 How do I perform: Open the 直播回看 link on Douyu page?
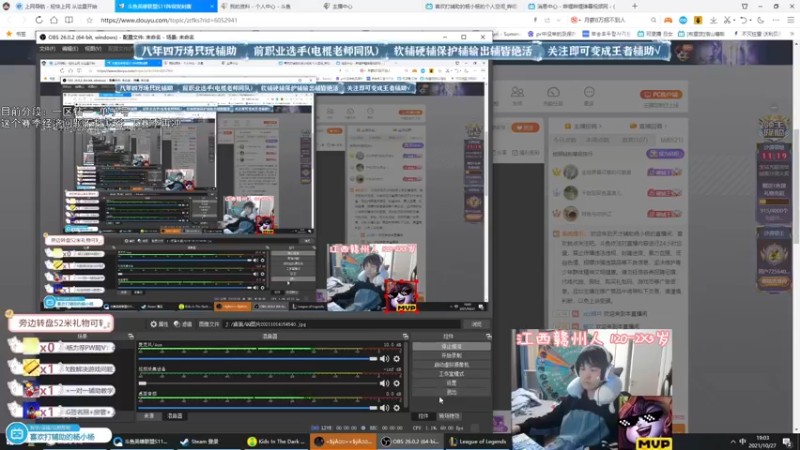pyautogui.click(x=649, y=126)
